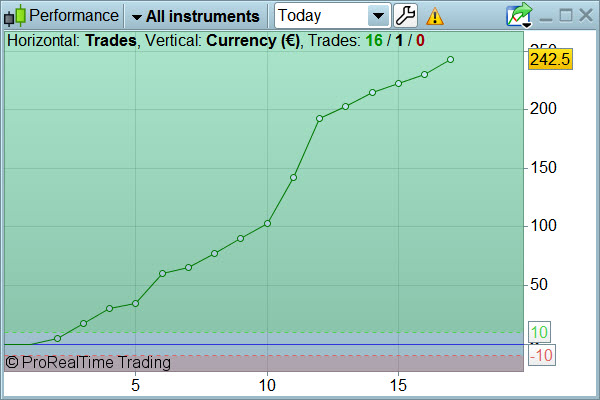Viewport: 600px width, 400px height.
Task: Click the data point at trade 15
Action: click(398, 83)
